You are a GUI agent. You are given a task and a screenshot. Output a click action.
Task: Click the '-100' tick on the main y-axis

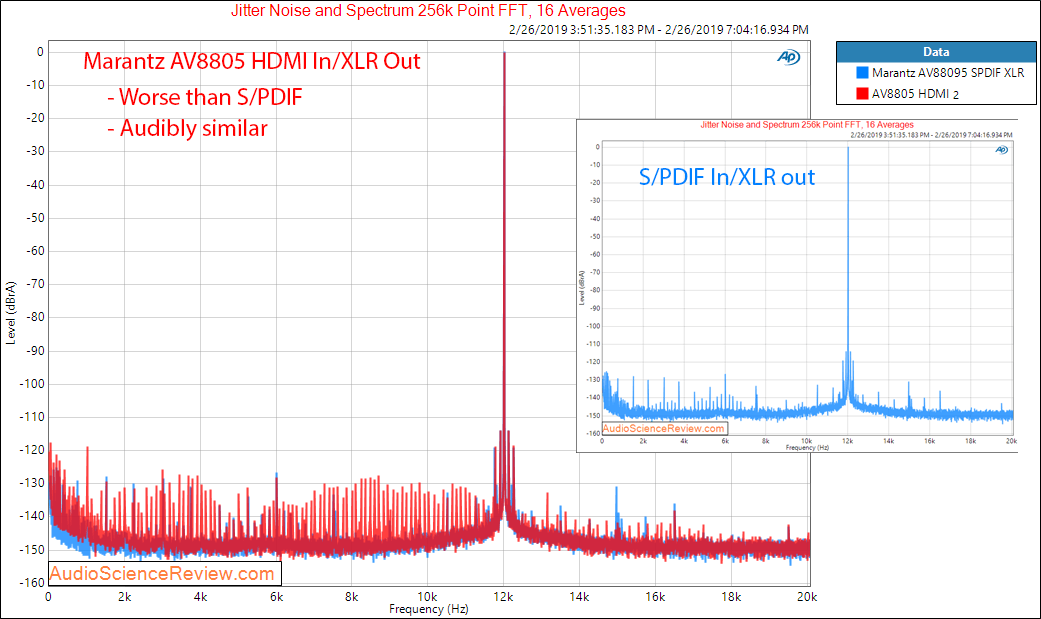32,384
